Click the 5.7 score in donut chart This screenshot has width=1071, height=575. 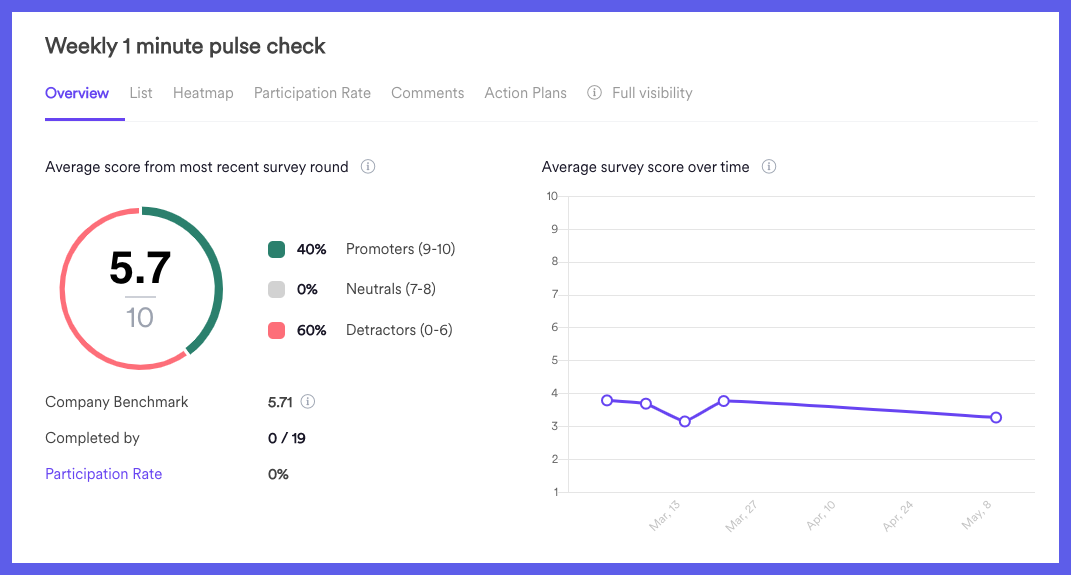(140, 268)
